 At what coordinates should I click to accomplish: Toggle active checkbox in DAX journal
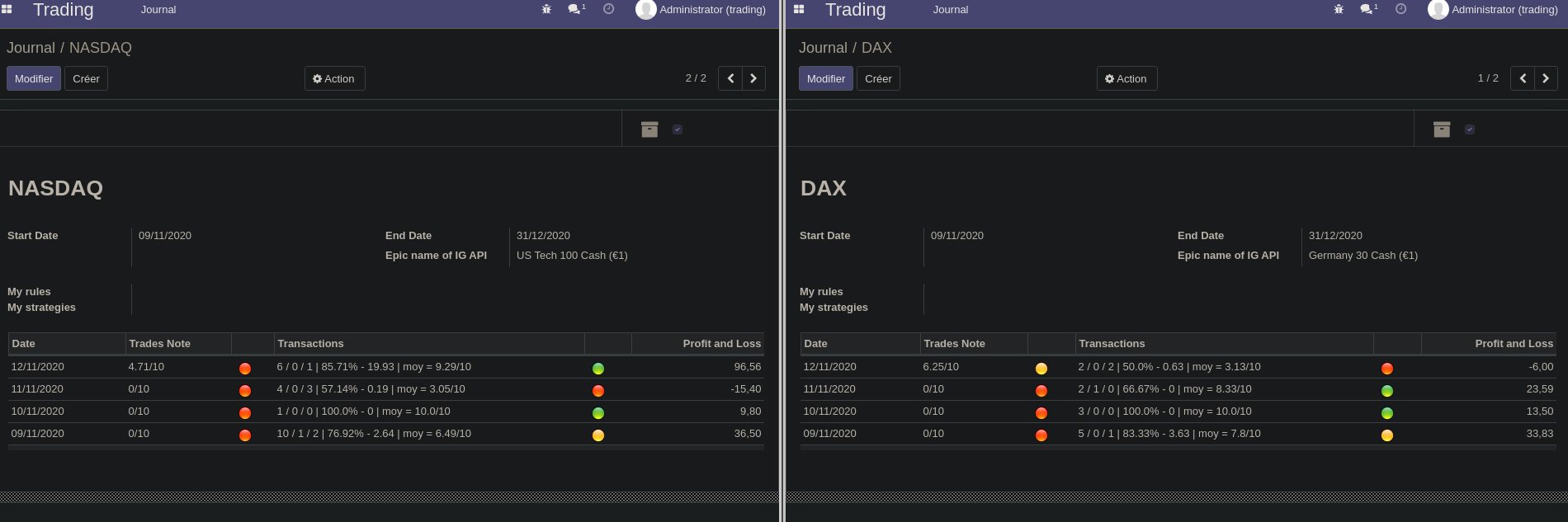pos(1470,129)
